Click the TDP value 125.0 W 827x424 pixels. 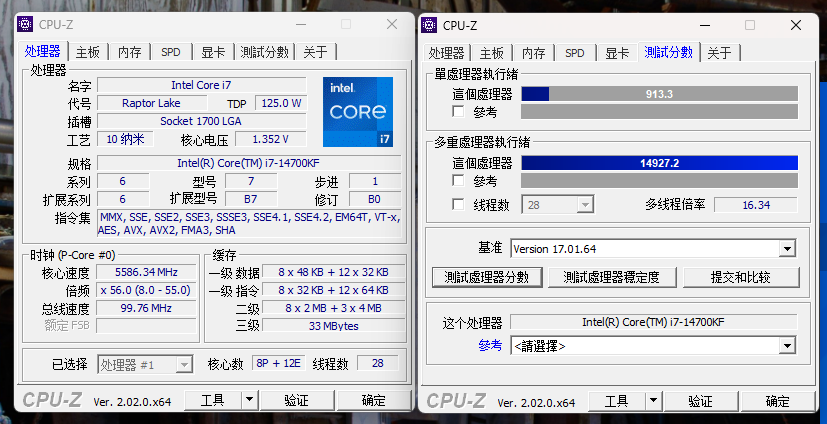click(281, 103)
